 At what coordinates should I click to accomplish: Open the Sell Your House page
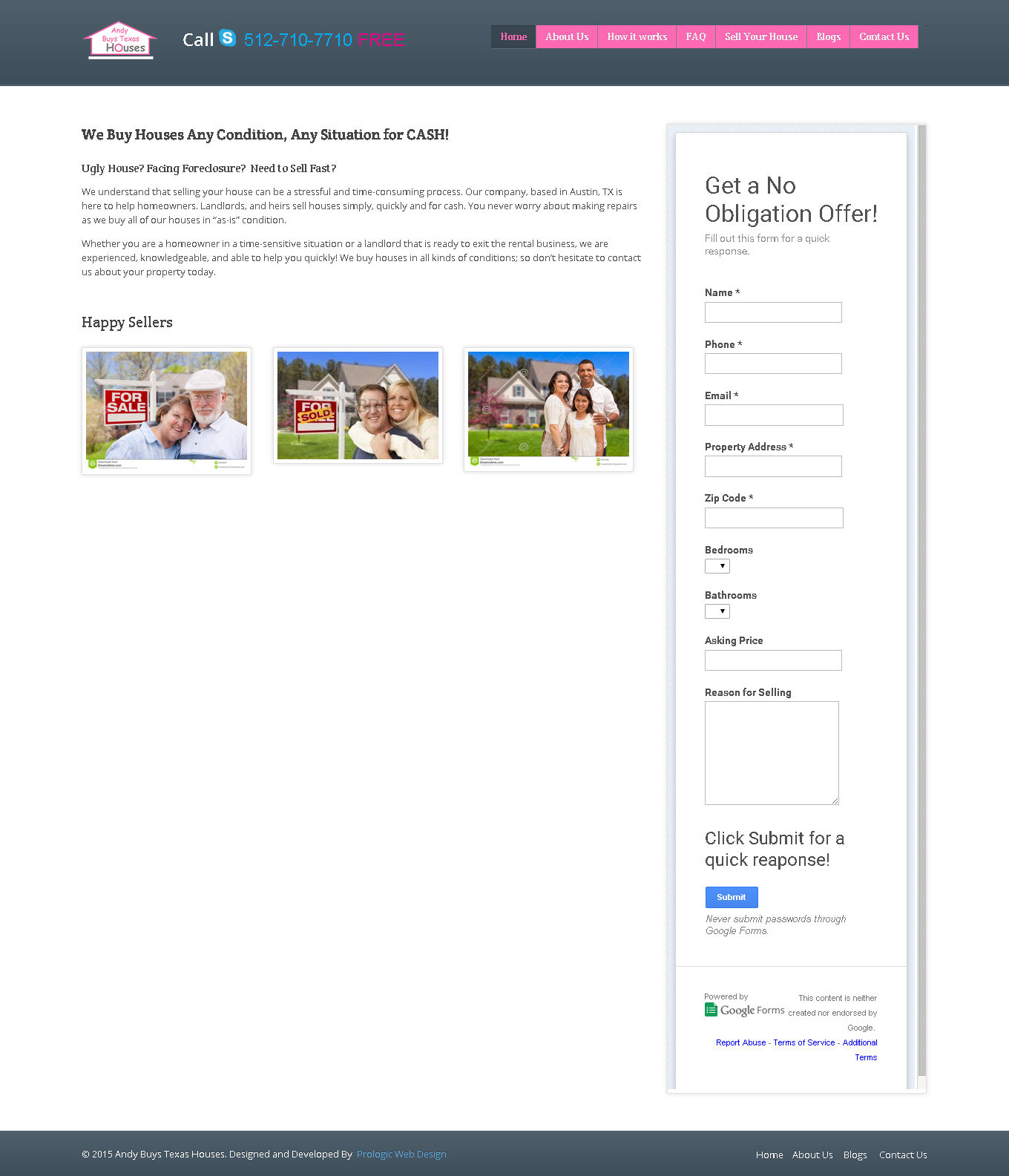click(x=760, y=37)
